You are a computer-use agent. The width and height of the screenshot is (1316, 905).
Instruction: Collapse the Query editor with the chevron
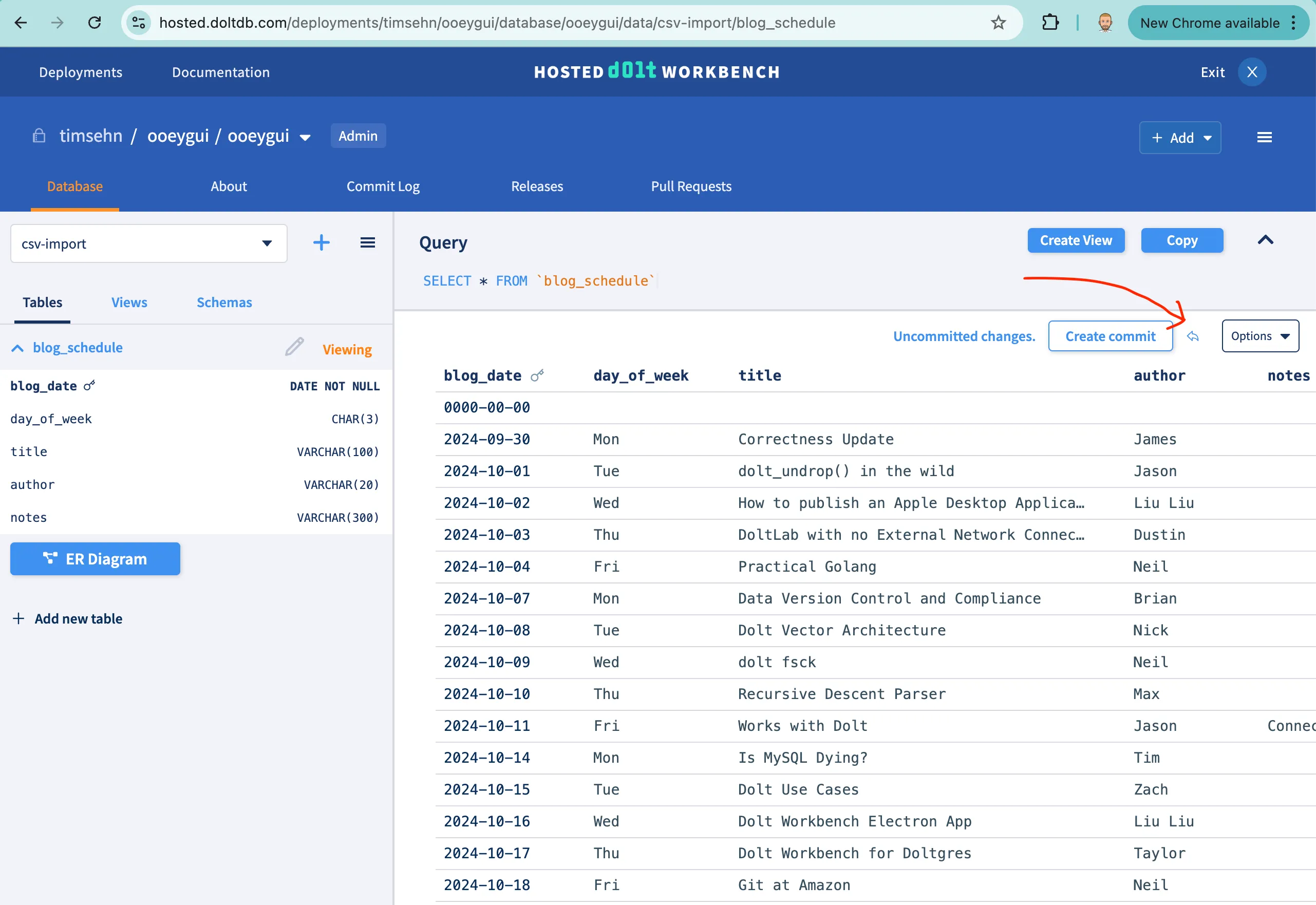pyautogui.click(x=1265, y=240)
